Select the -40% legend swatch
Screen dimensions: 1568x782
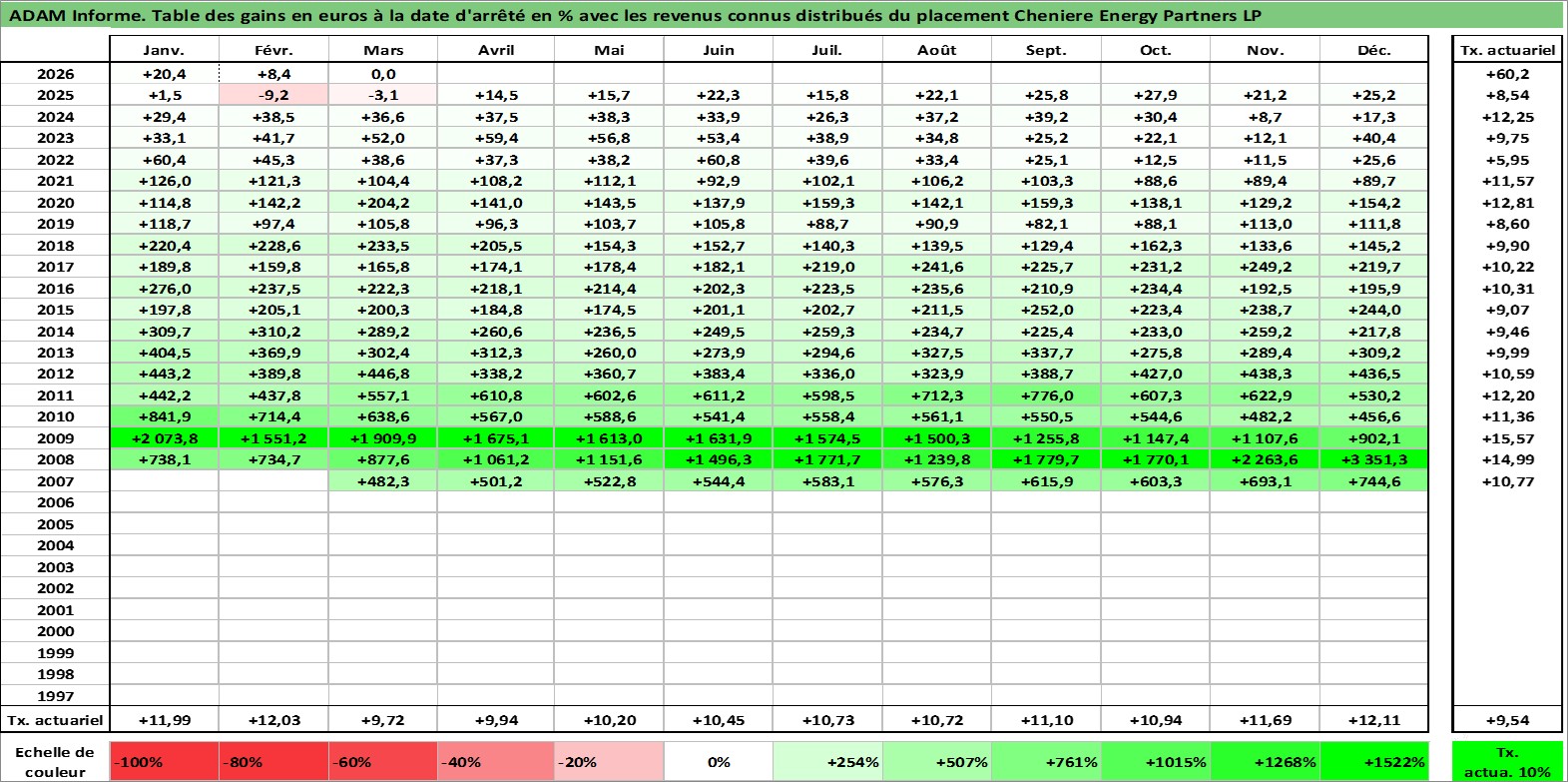pos(496,761)
